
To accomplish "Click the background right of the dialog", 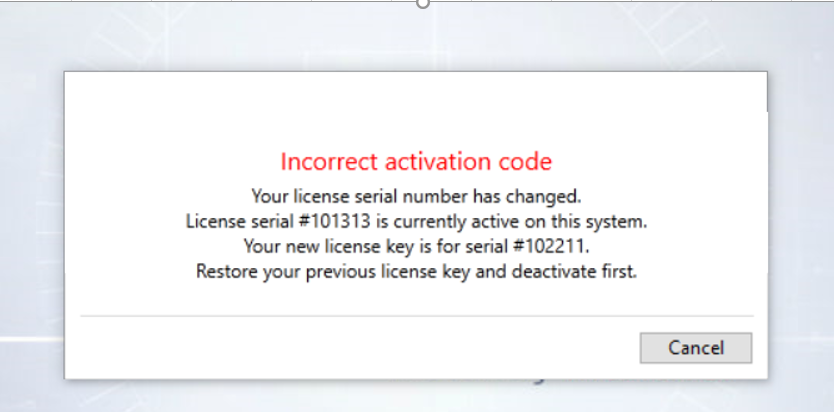I will pos(802,220).
